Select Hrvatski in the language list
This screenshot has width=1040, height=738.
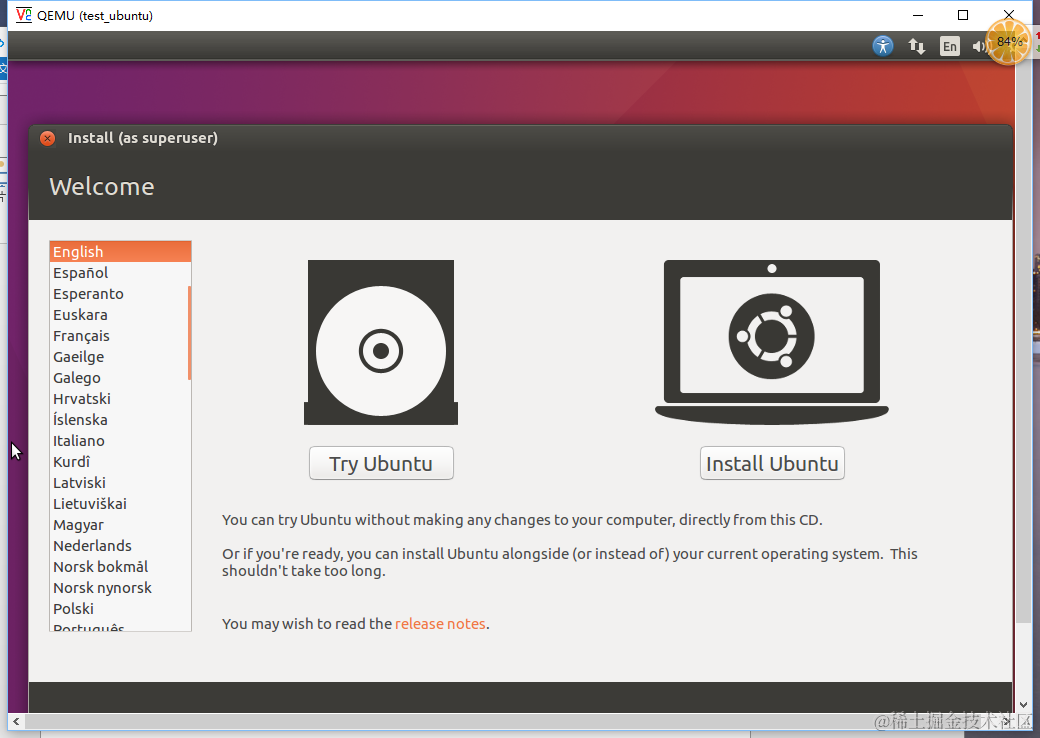pos(120,399)
